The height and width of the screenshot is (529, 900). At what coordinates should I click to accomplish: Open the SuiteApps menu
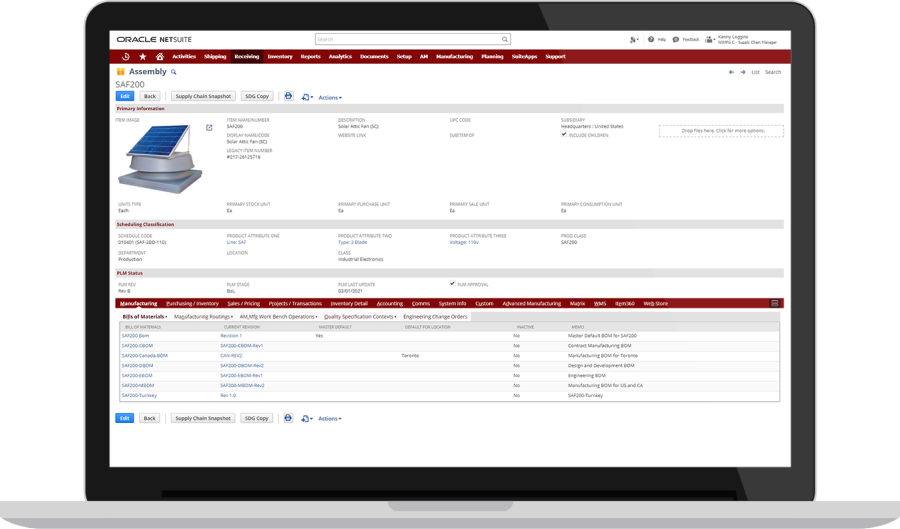tap(524, 56)
